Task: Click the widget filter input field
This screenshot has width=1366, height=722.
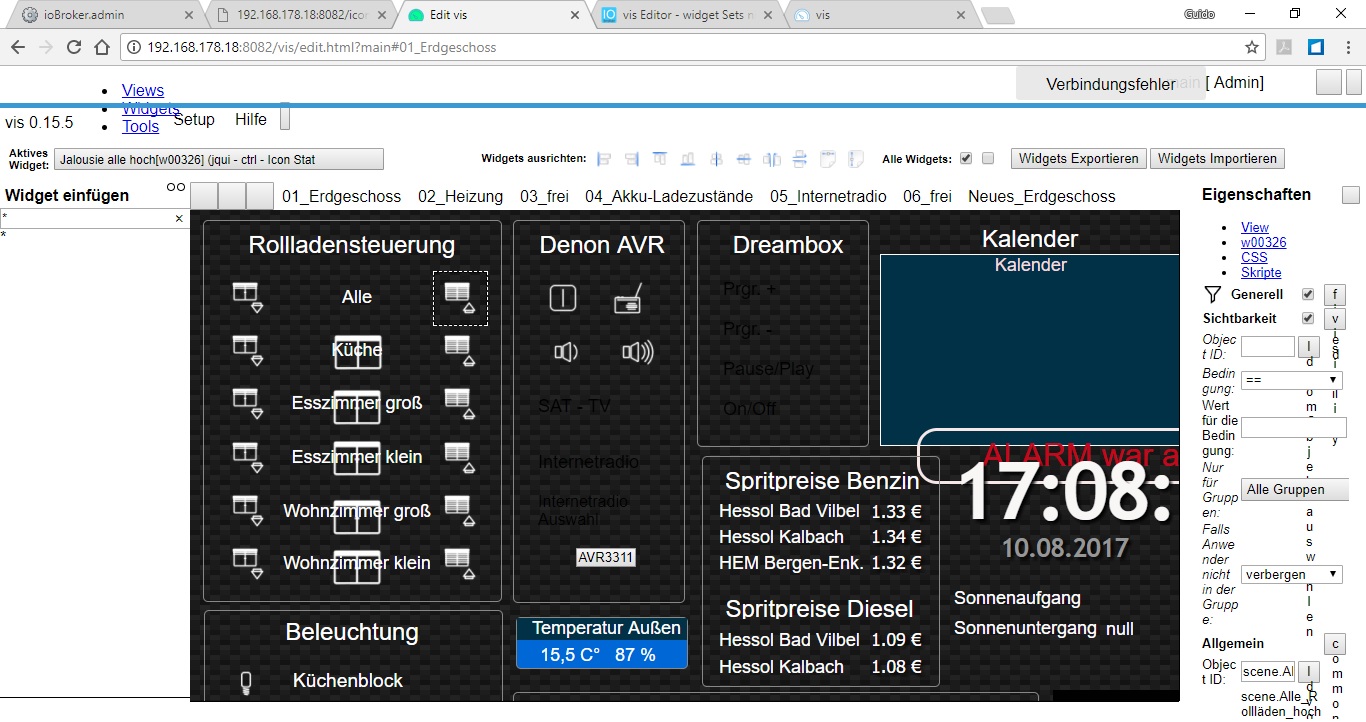Action: [x=88, y=218]
